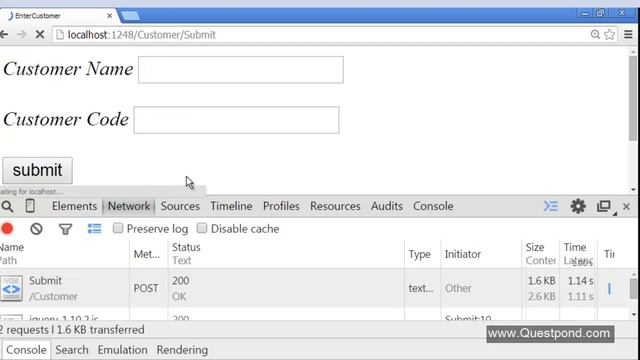
Task: Click the browser forward arrow
Action: click(22, 35)
